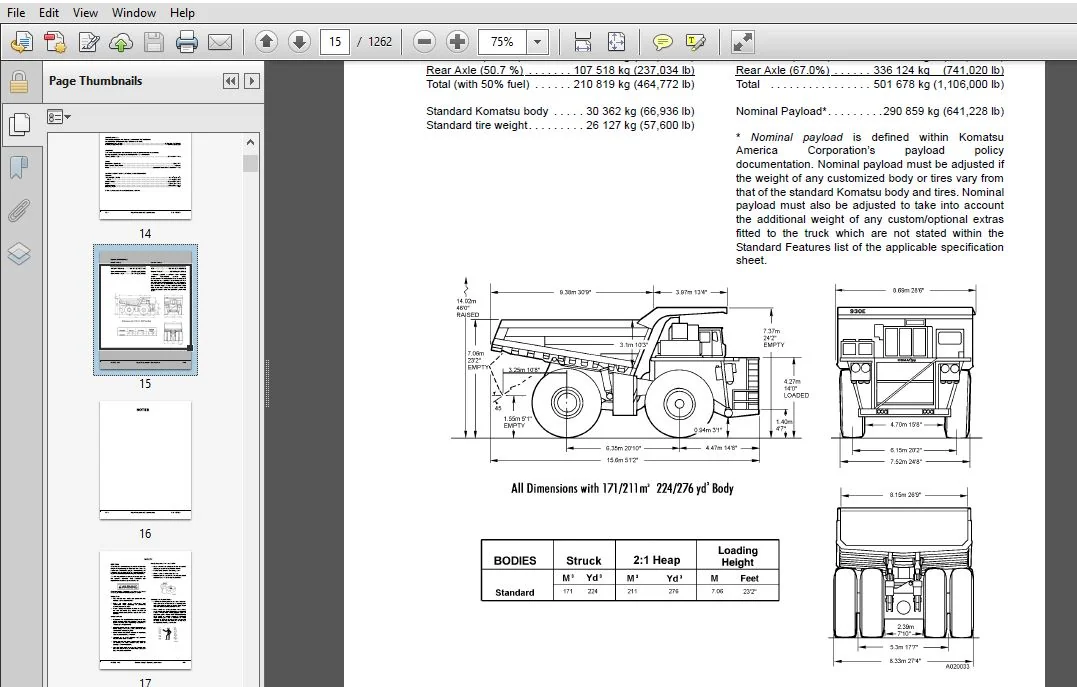Click thumbnails scrollbar up arrow
Image resolution: width=1077 pixels, height=687 pixels.
coord(250,142)
